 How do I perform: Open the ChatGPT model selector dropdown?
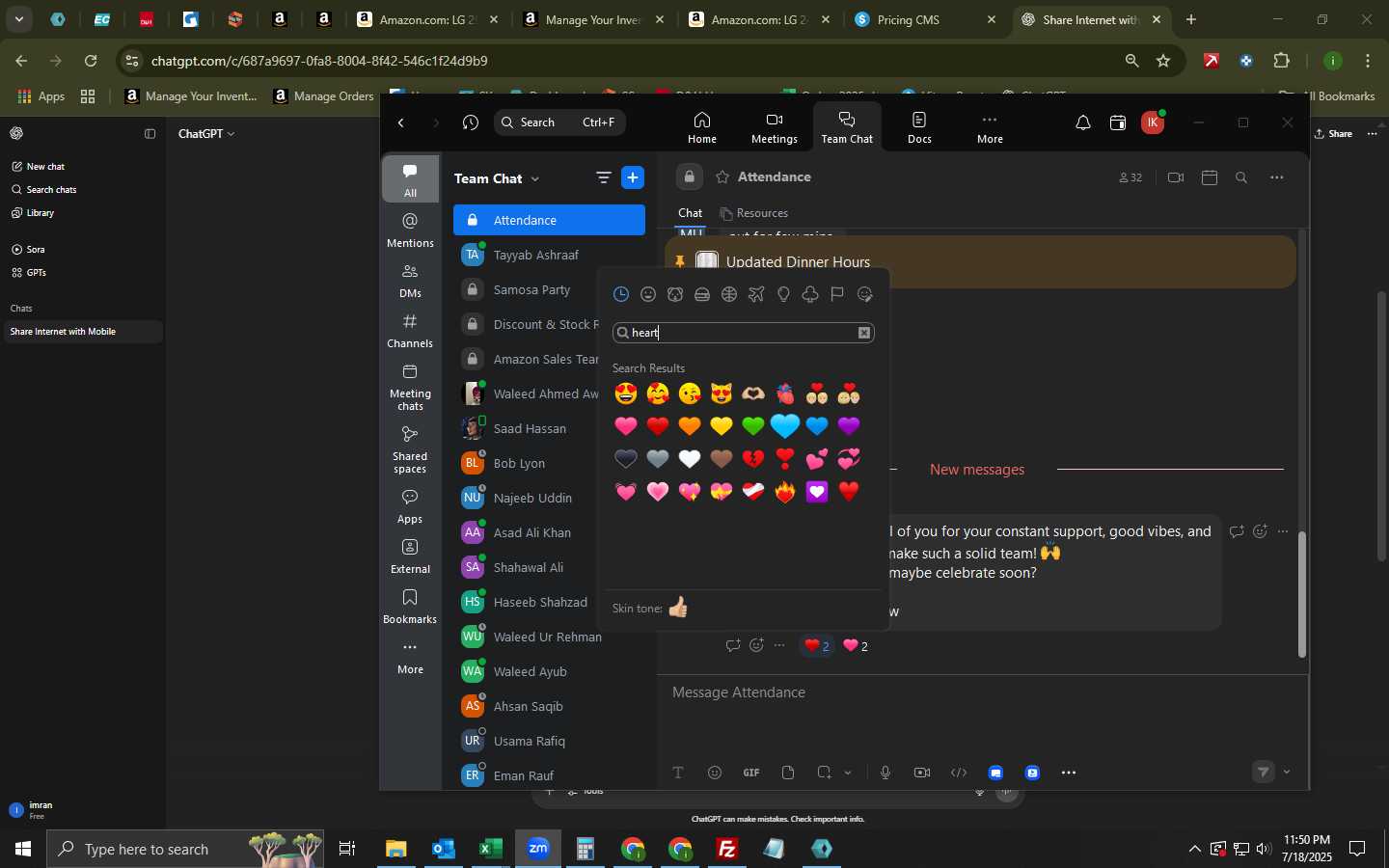[x=206, y=134]
